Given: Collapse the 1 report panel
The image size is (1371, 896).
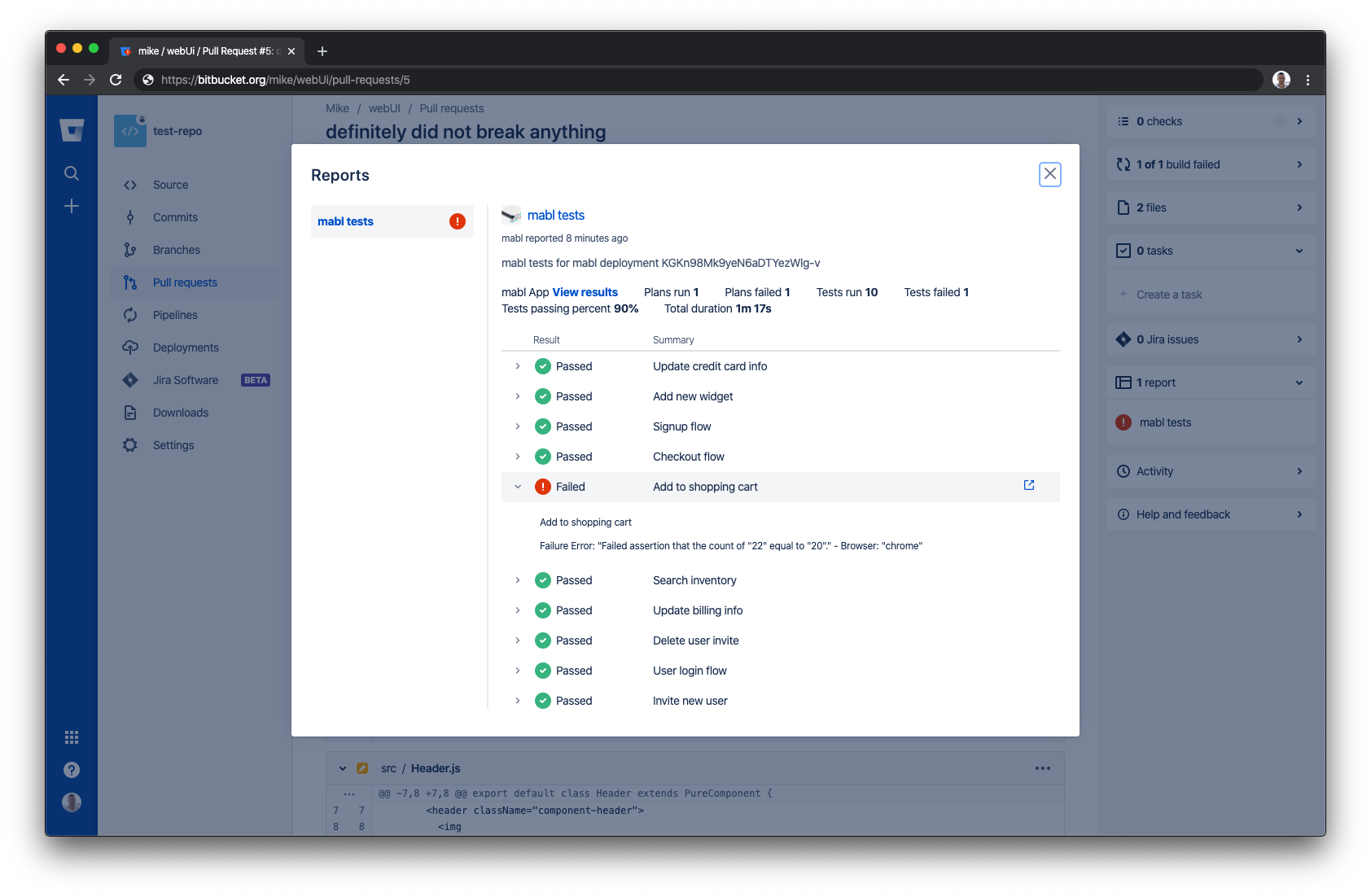Looking at the screenshot, I should 1299,382.
